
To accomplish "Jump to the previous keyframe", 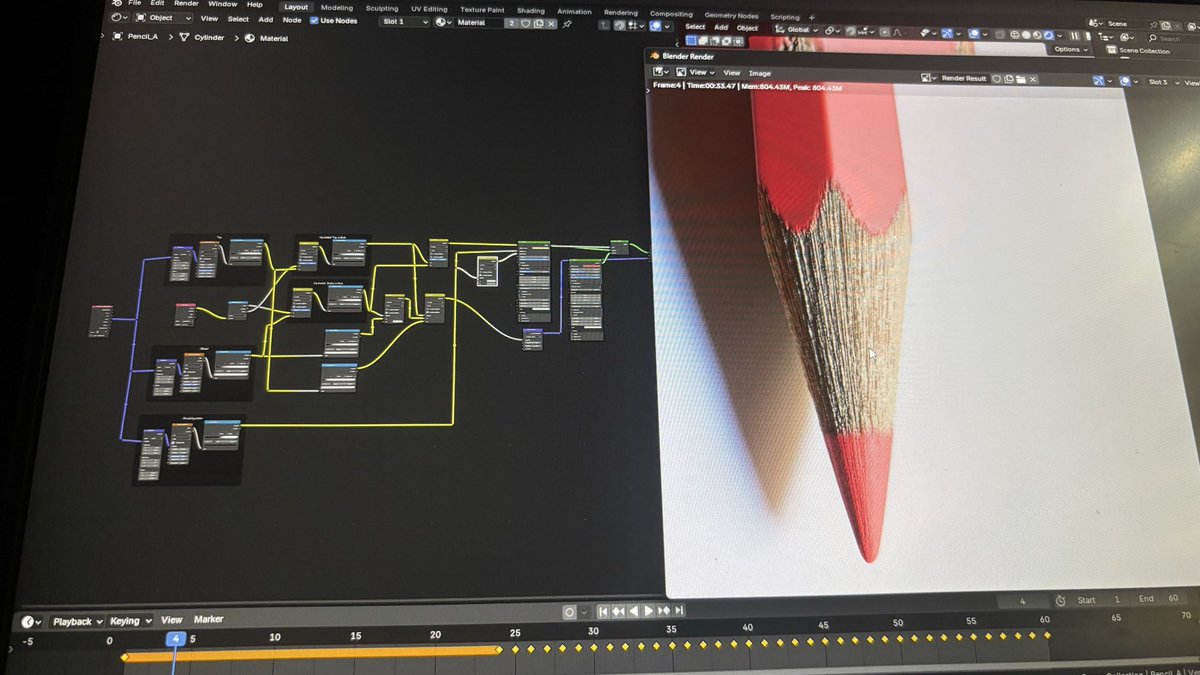I will point(618,611).
